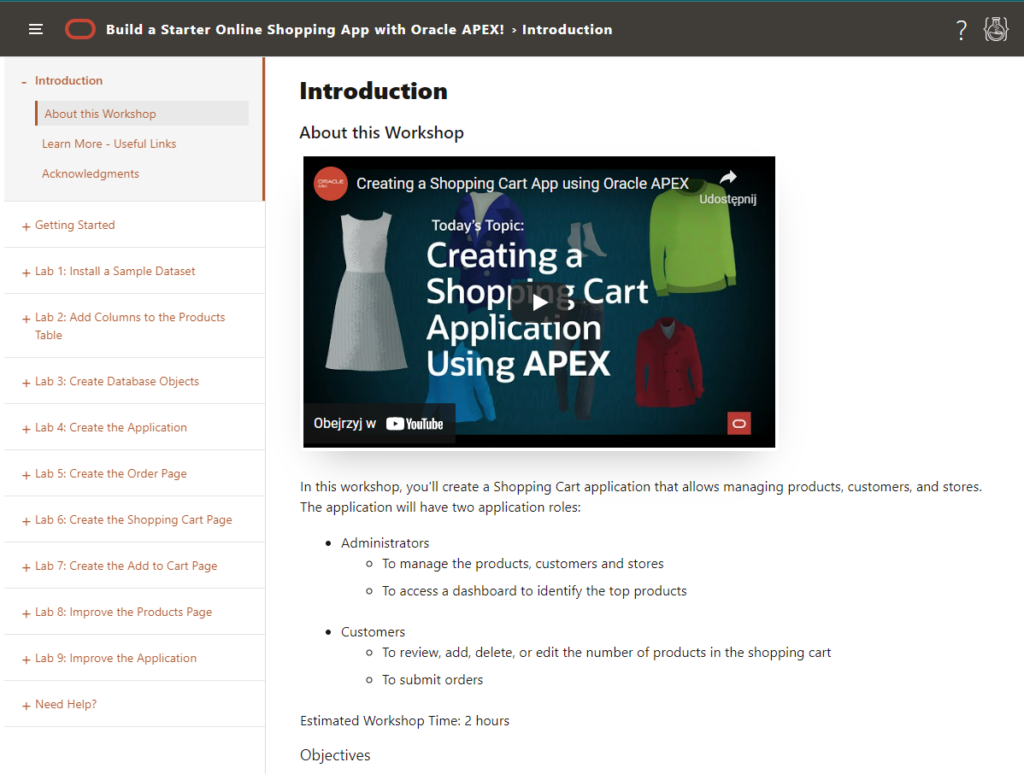
Task: Click the dashboard top products bullet
Action: 534,591
